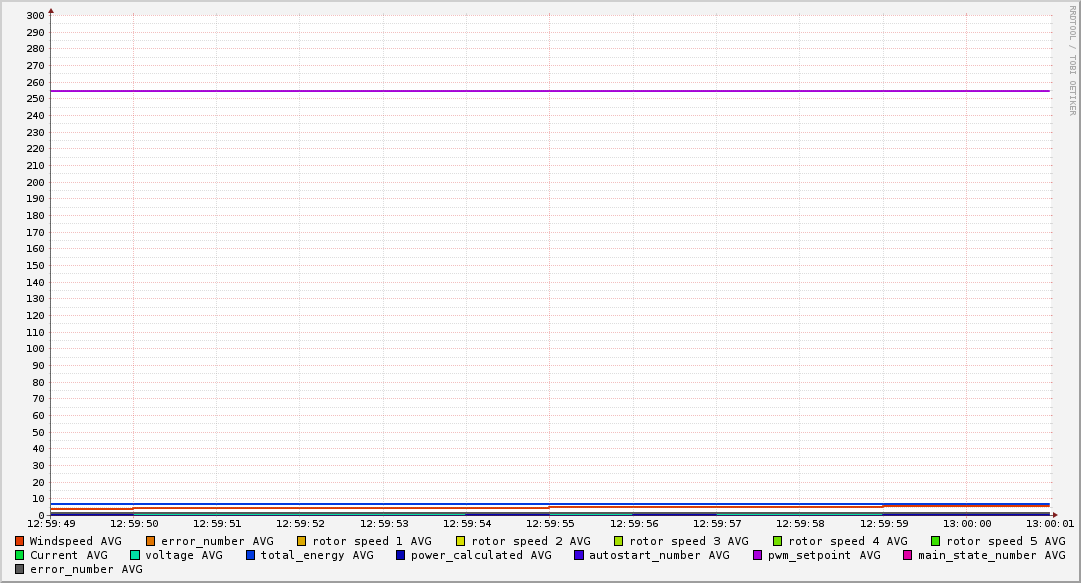Click the rotor speed 4 AVG legend text
Screen dimensions: 1081x583
pyautogui.click(x=847, y=541)
